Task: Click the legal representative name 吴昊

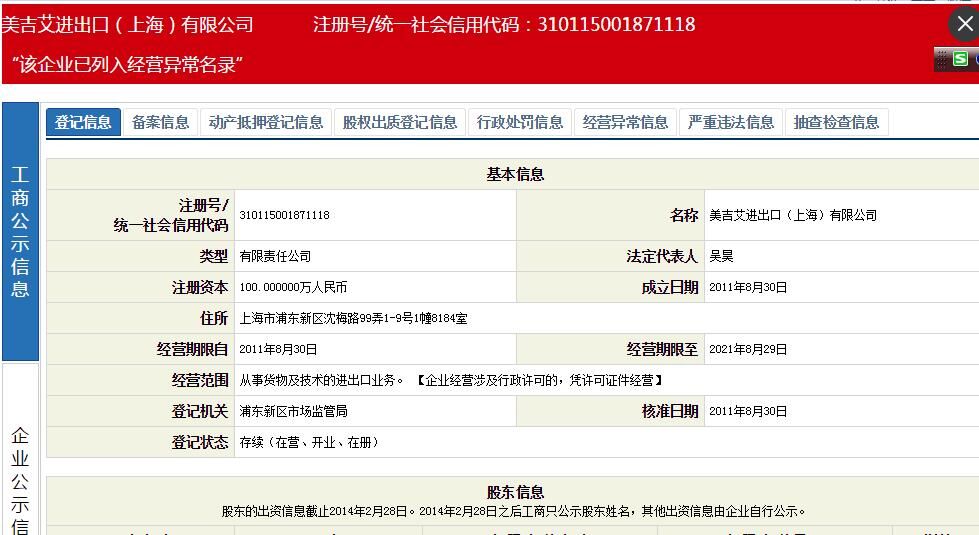Action: tap(721, 256)
